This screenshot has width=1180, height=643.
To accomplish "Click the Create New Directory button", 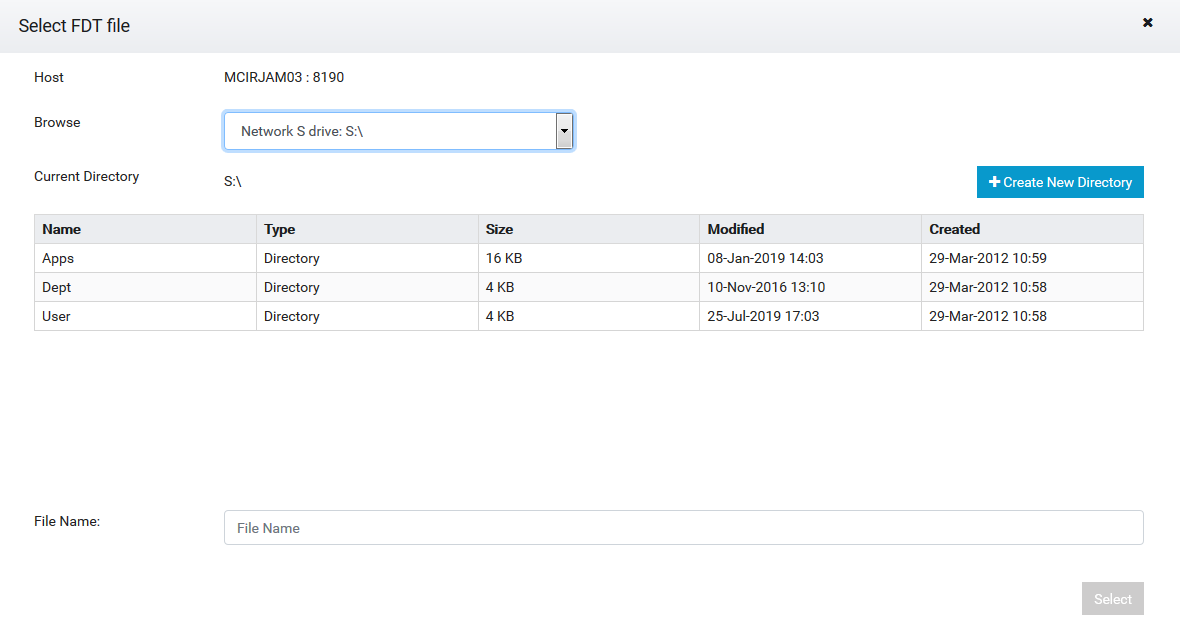I will coord(1060,181).
